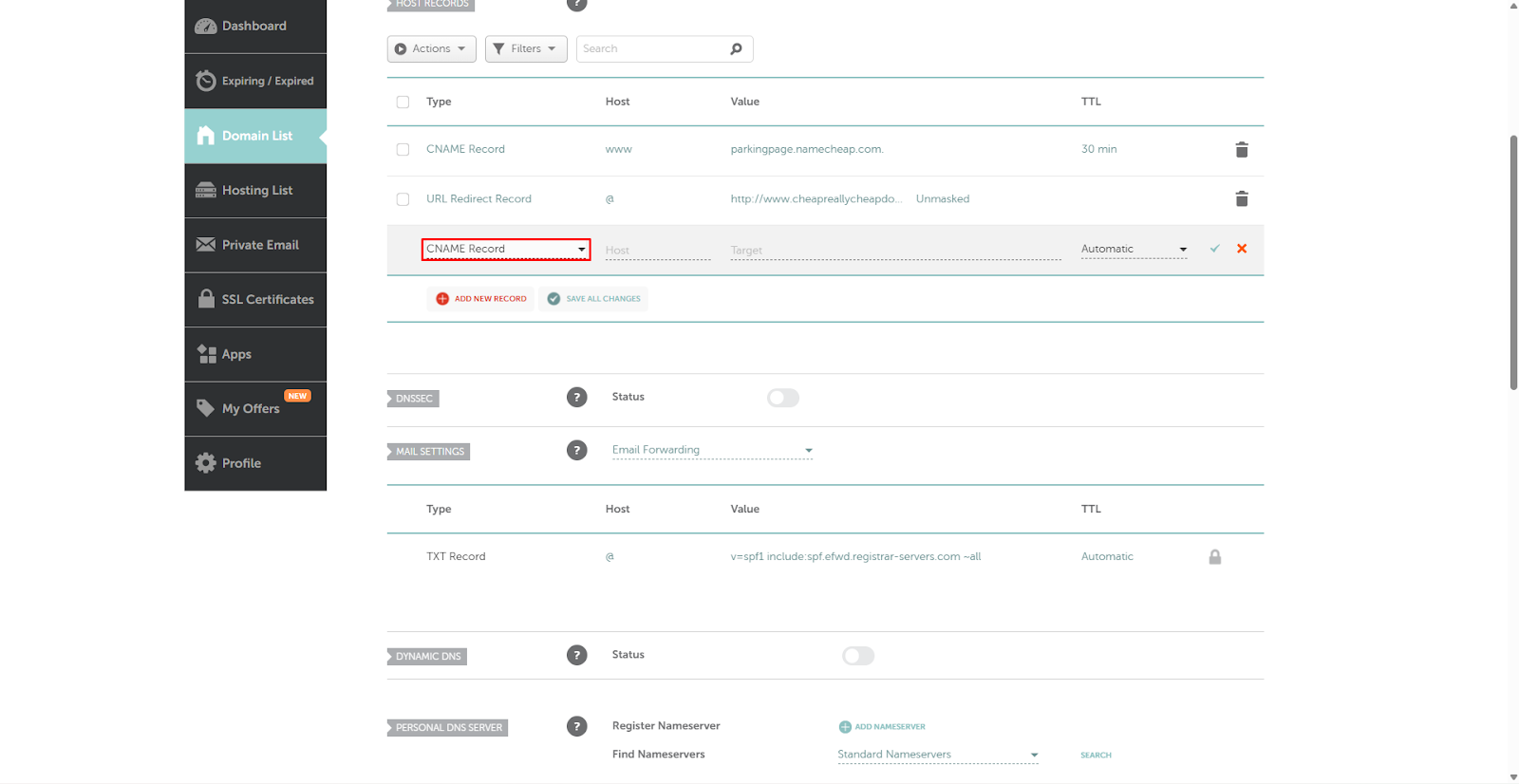Viewport: 1519px width, 784px height.
Task: Click the search magnifier icon
Action: click(736, 49)
